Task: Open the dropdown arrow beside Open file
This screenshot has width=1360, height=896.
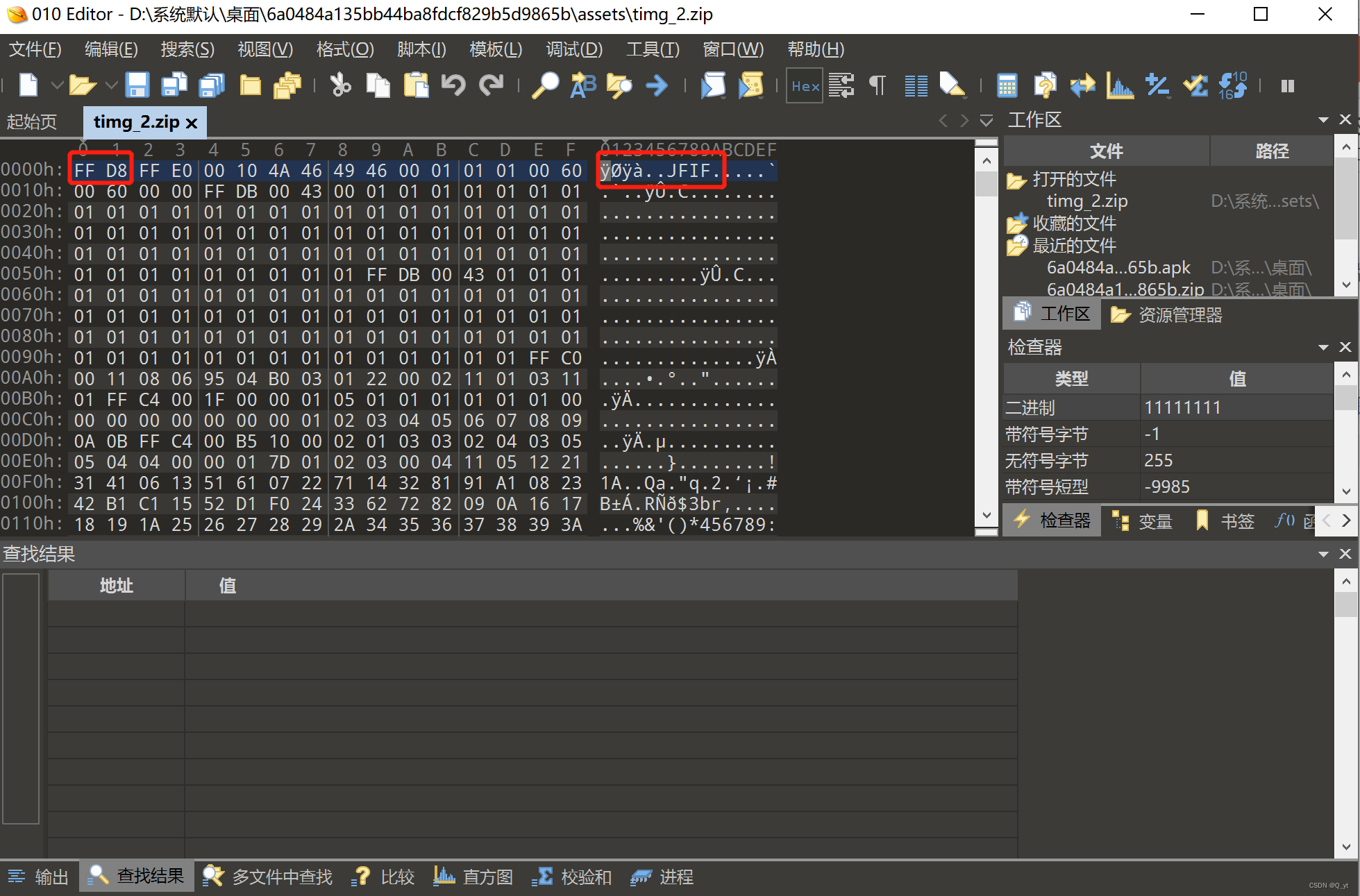Action: pos(111,85)
